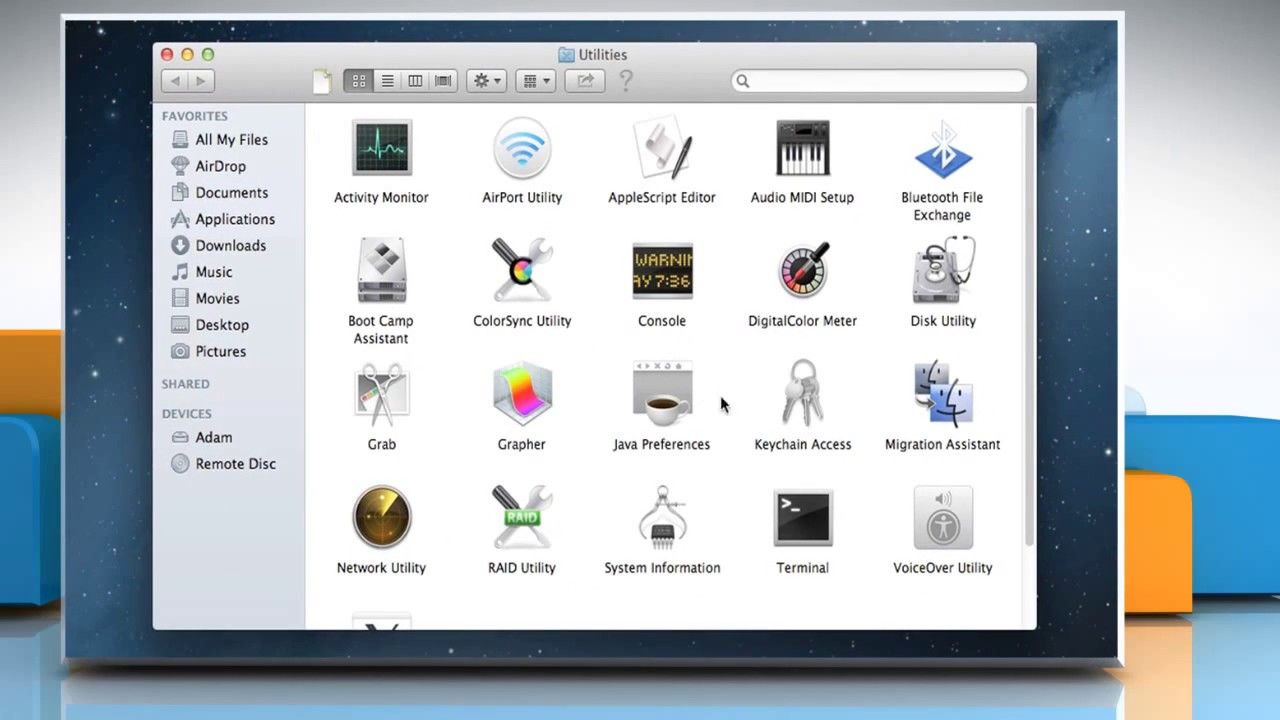Click the magnifying glass in search field
The image size is (1280, 720).
(x=742, y=81)
